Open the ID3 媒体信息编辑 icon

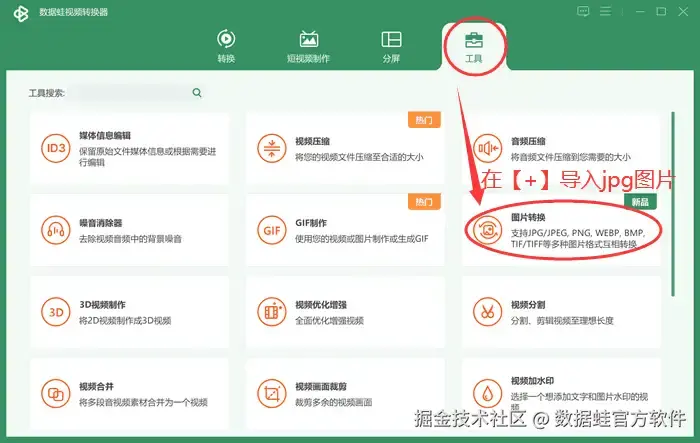click(56, 148)
